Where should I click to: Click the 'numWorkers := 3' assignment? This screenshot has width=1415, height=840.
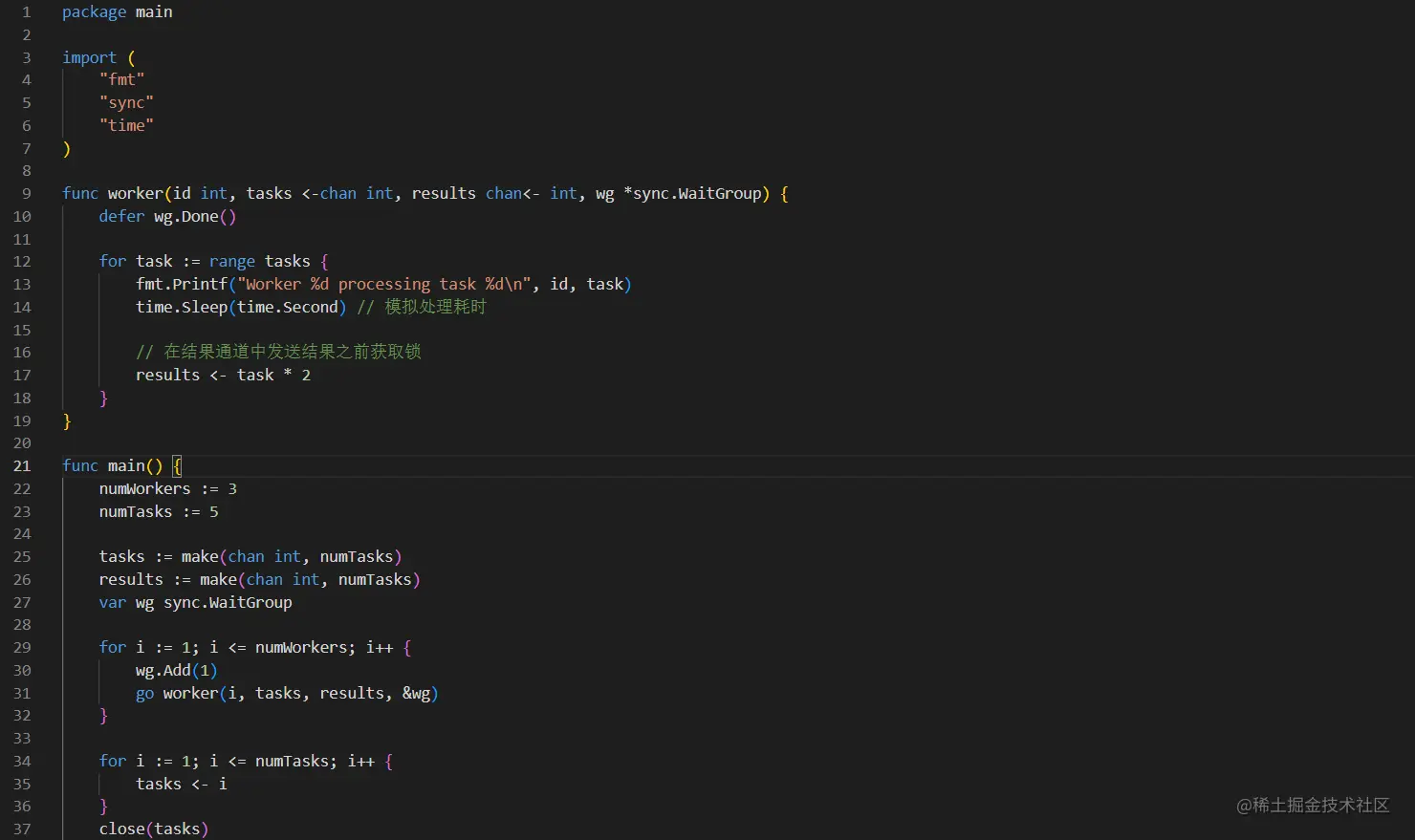[167, 489]
